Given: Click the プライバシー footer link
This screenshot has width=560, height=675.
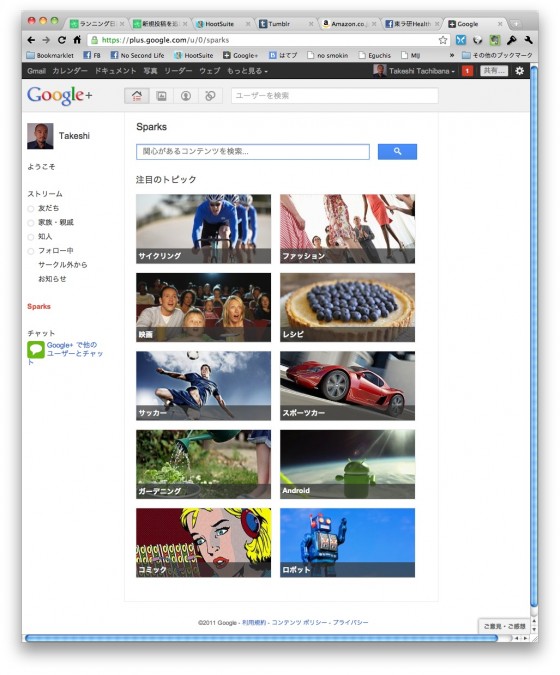Looking at the screenshot, I should (x=350, y=622).
